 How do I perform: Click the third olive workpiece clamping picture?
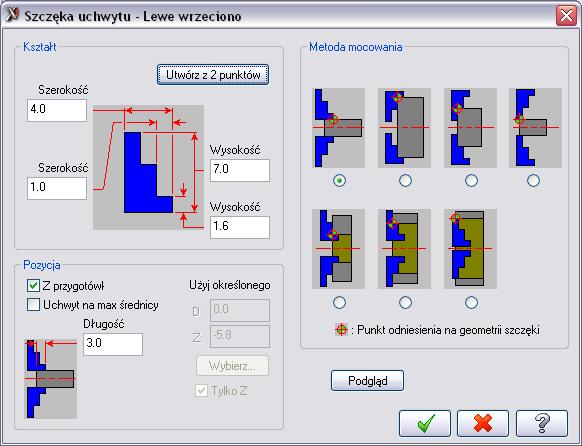pyautogui.click(x=470, y=249)
